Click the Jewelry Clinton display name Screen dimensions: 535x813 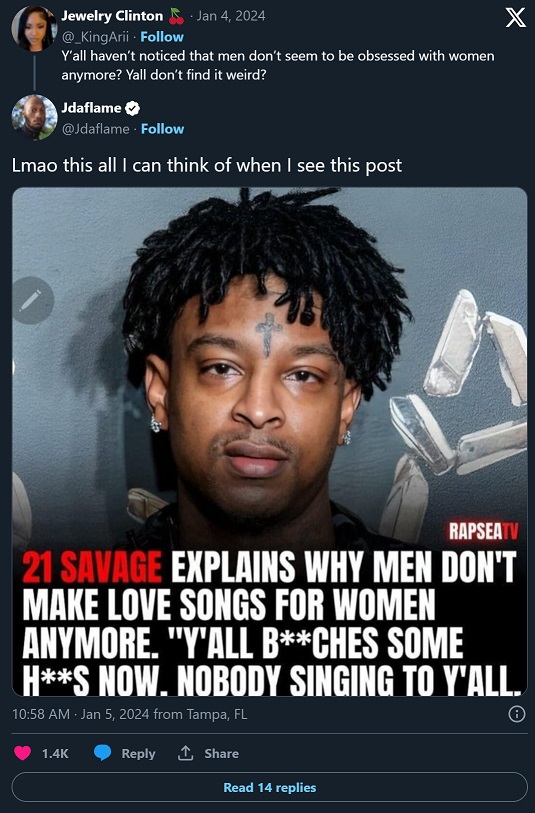112,16
